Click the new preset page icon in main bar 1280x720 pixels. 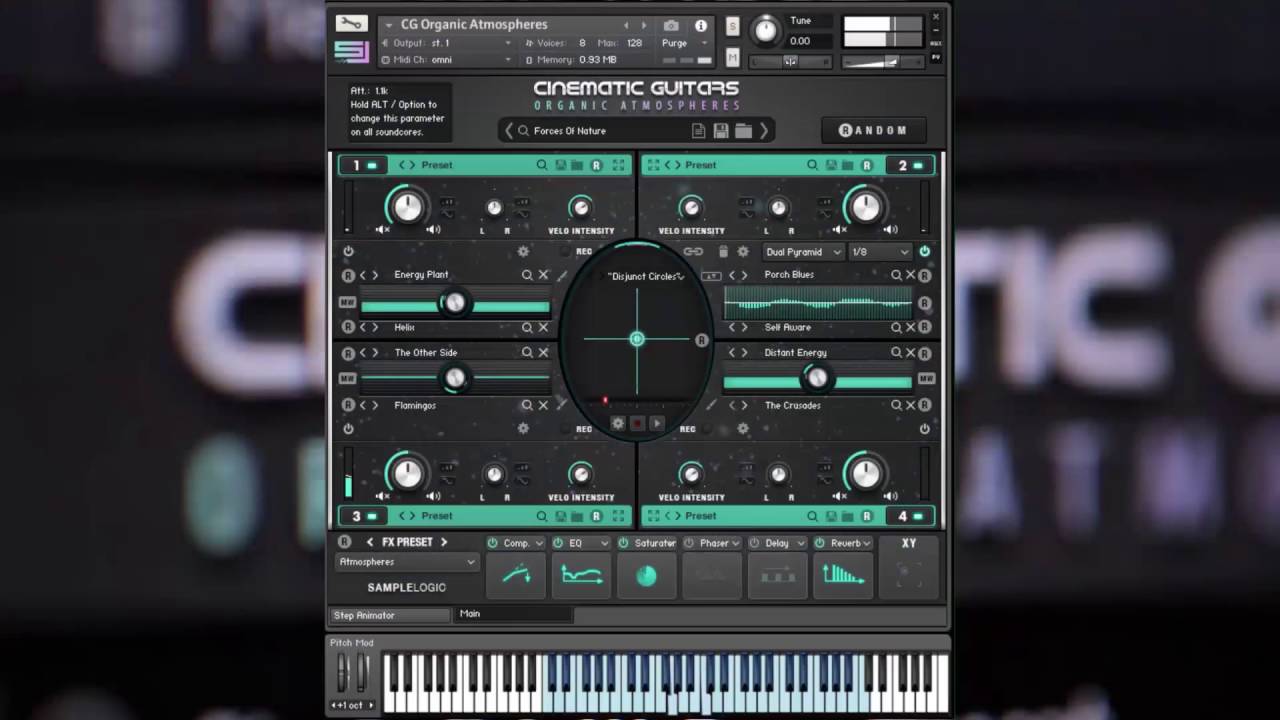[x=699, y=131]
